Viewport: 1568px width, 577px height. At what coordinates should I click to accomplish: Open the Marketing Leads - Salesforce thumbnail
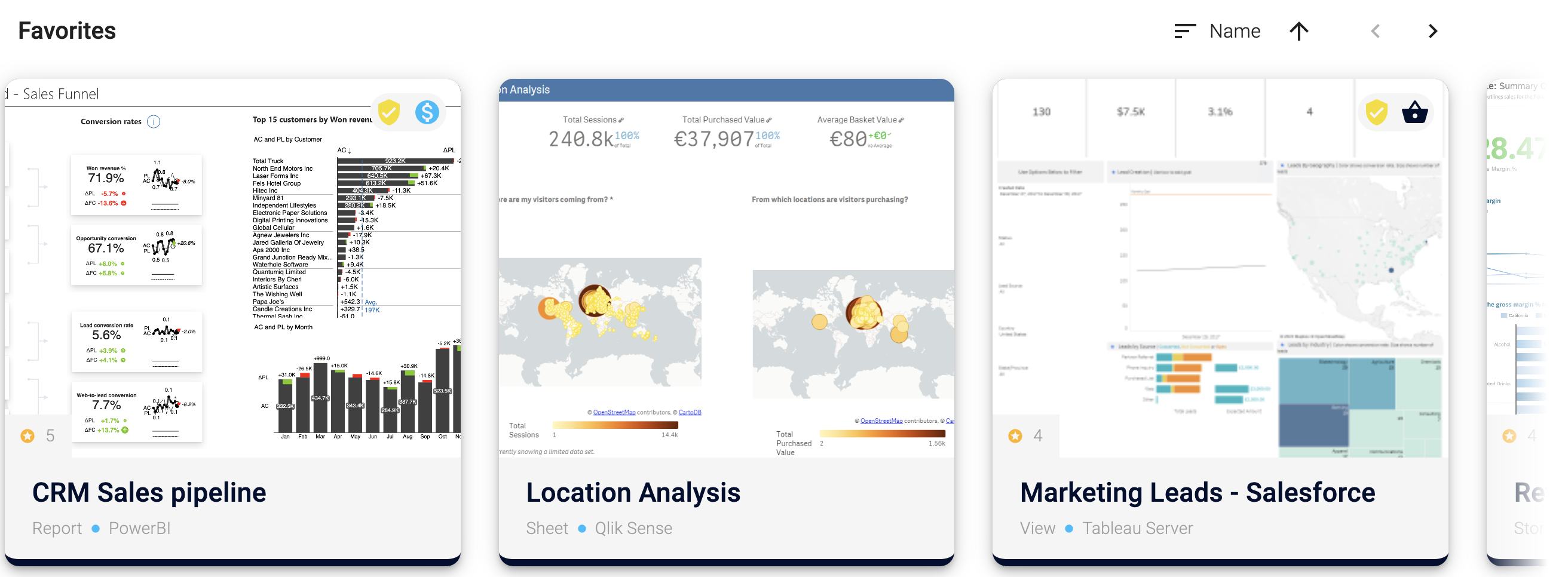point(1220,268)
